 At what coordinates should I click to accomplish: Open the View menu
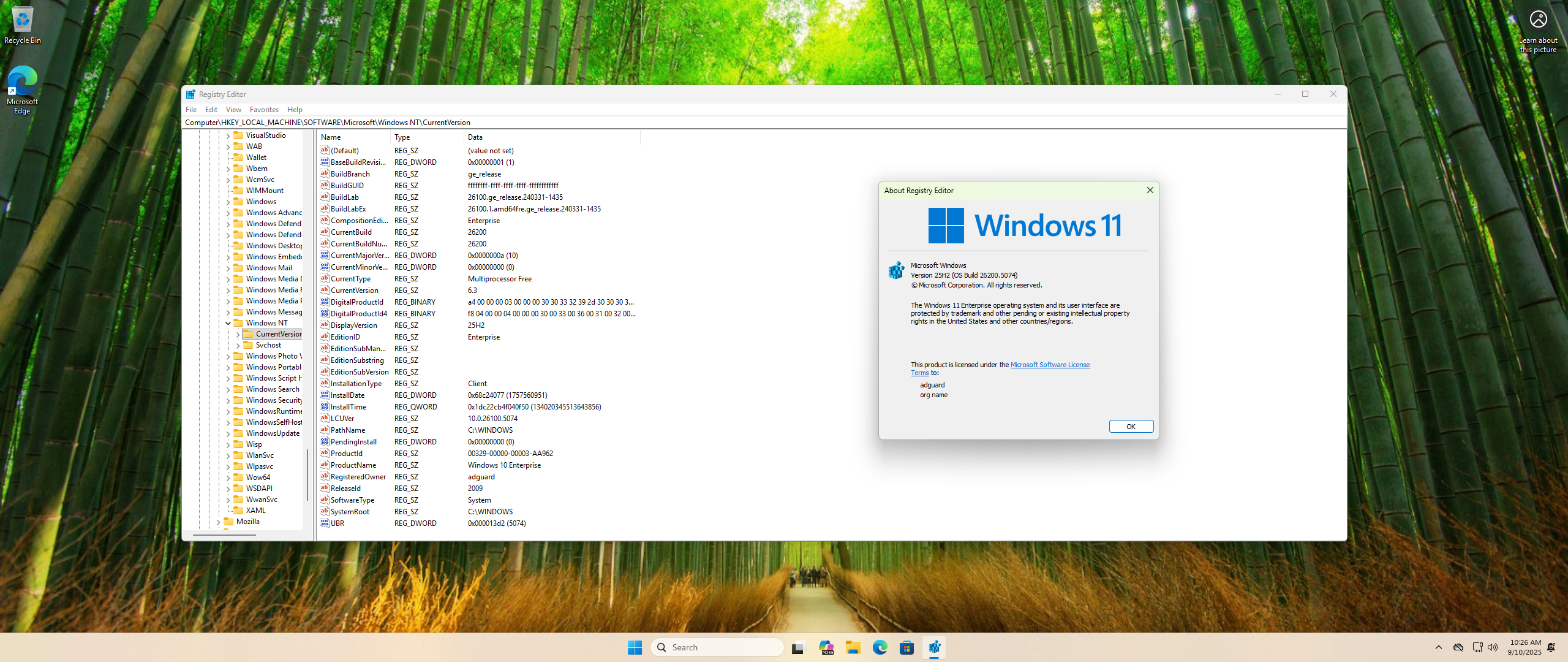click(x=233, y=110)
